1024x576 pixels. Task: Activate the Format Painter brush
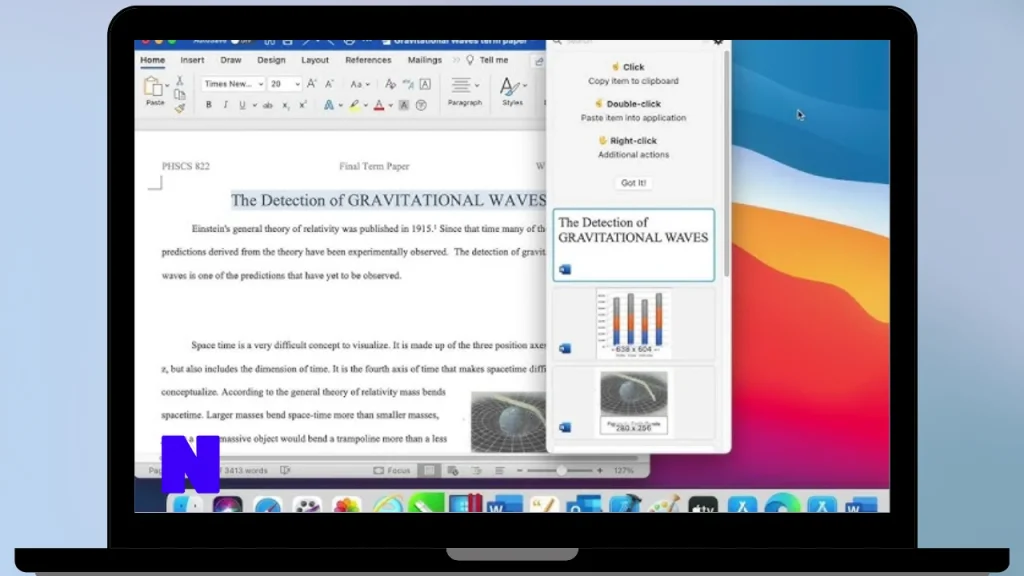180,108
